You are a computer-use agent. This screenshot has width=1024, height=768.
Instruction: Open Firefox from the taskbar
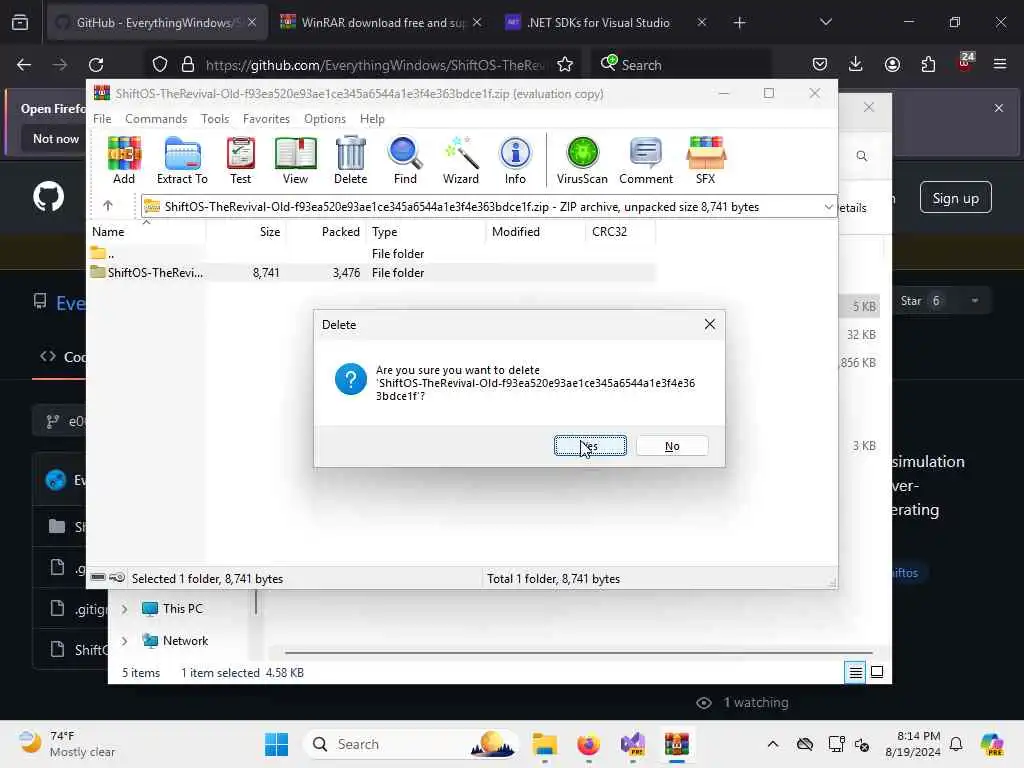point(588,744)
